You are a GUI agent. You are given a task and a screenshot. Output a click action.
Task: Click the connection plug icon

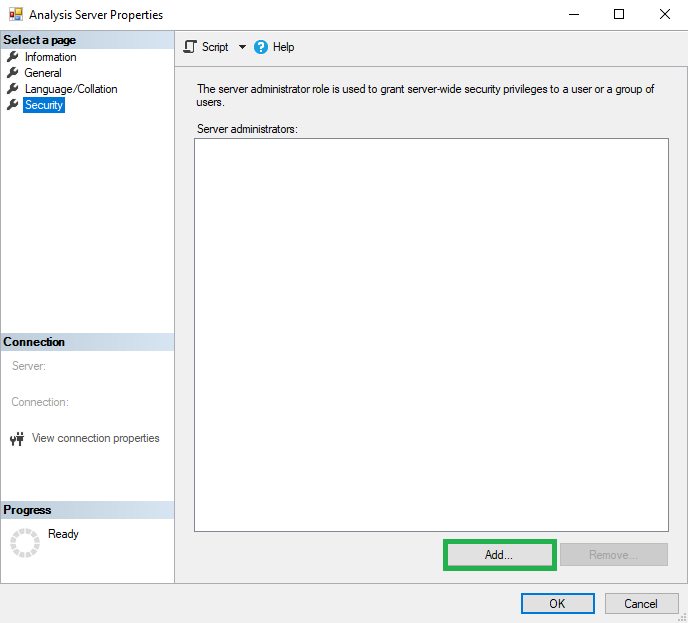click(x=17, y=439)
